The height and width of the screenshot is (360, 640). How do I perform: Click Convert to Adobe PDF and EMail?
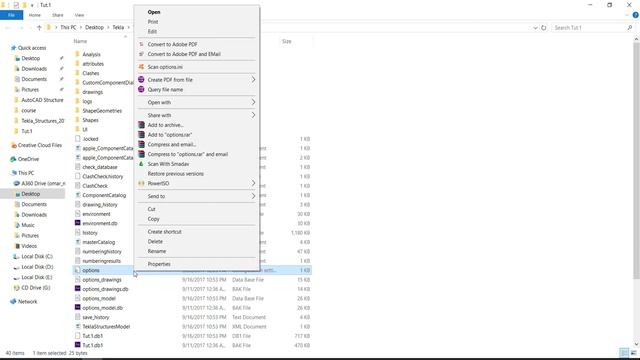coord(184,54)
